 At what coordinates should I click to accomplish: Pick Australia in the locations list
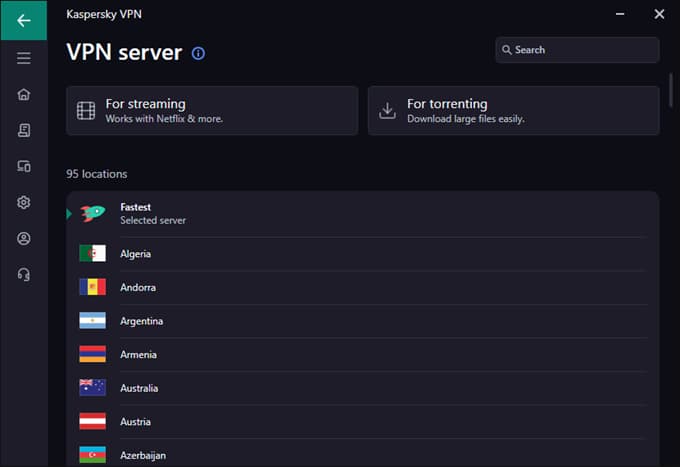[x=362, y=388]
